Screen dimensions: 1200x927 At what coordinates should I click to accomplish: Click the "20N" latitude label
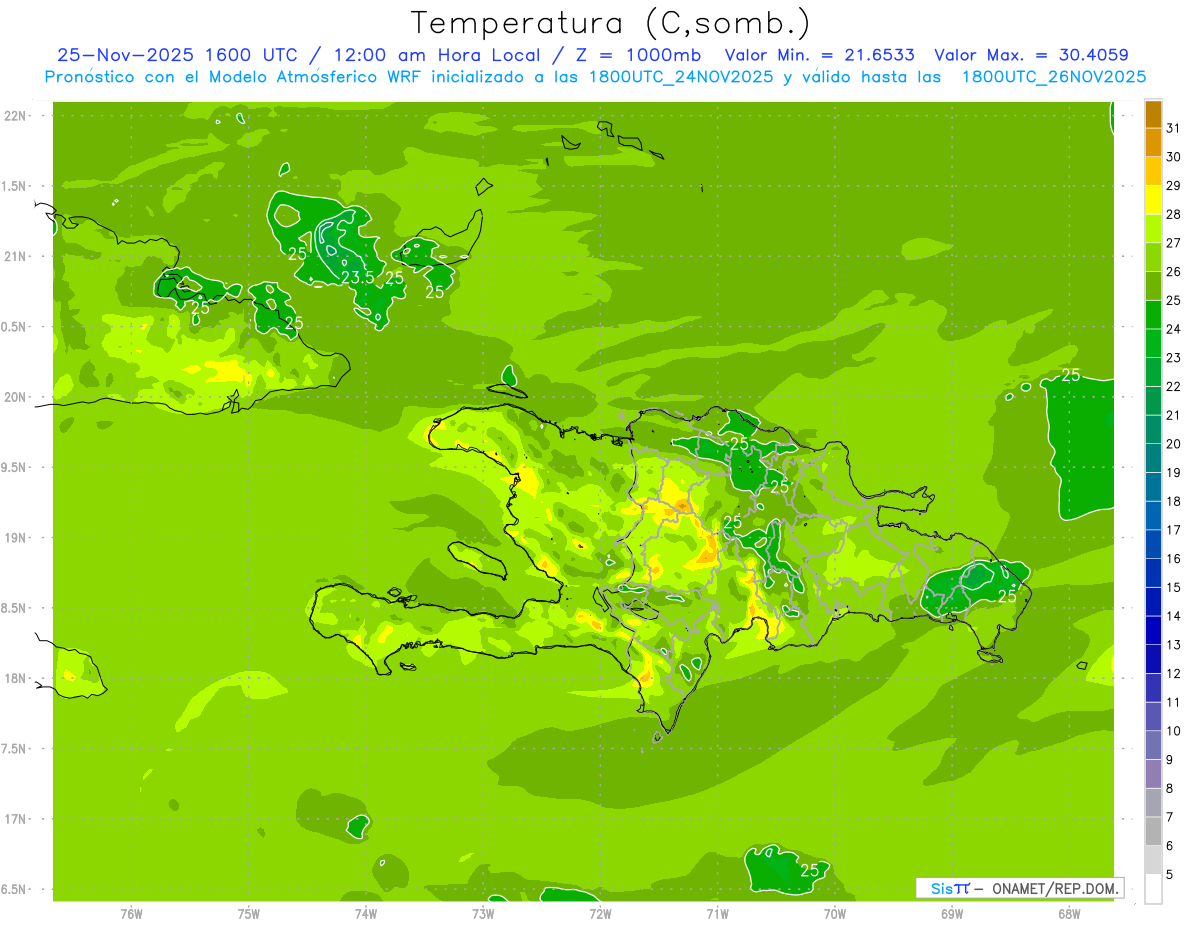click(x=15, y=397)
